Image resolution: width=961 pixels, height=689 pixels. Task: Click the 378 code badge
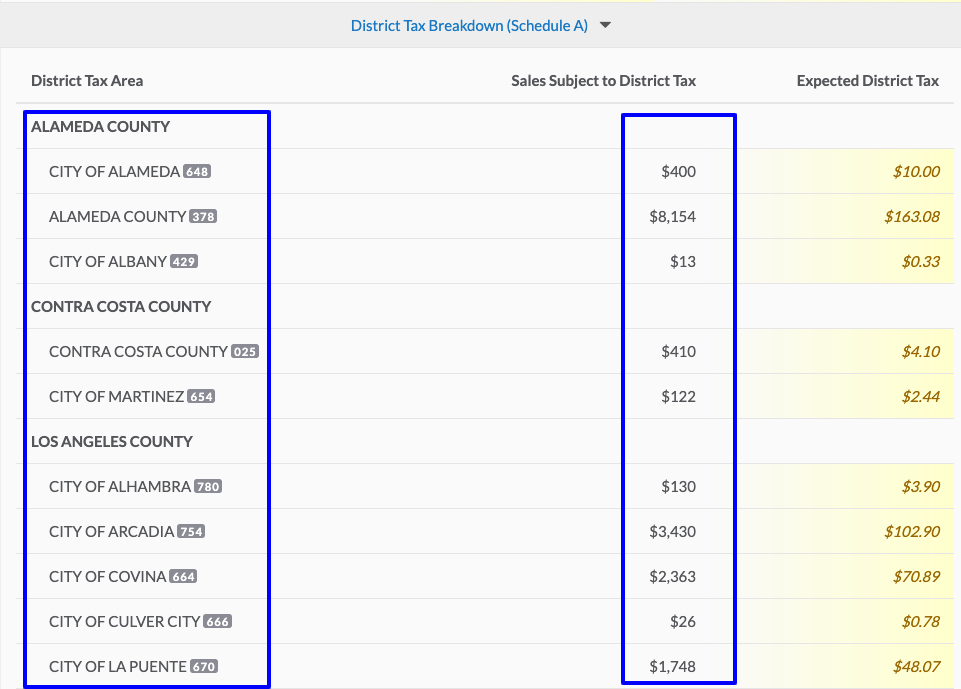pos(203,216)
